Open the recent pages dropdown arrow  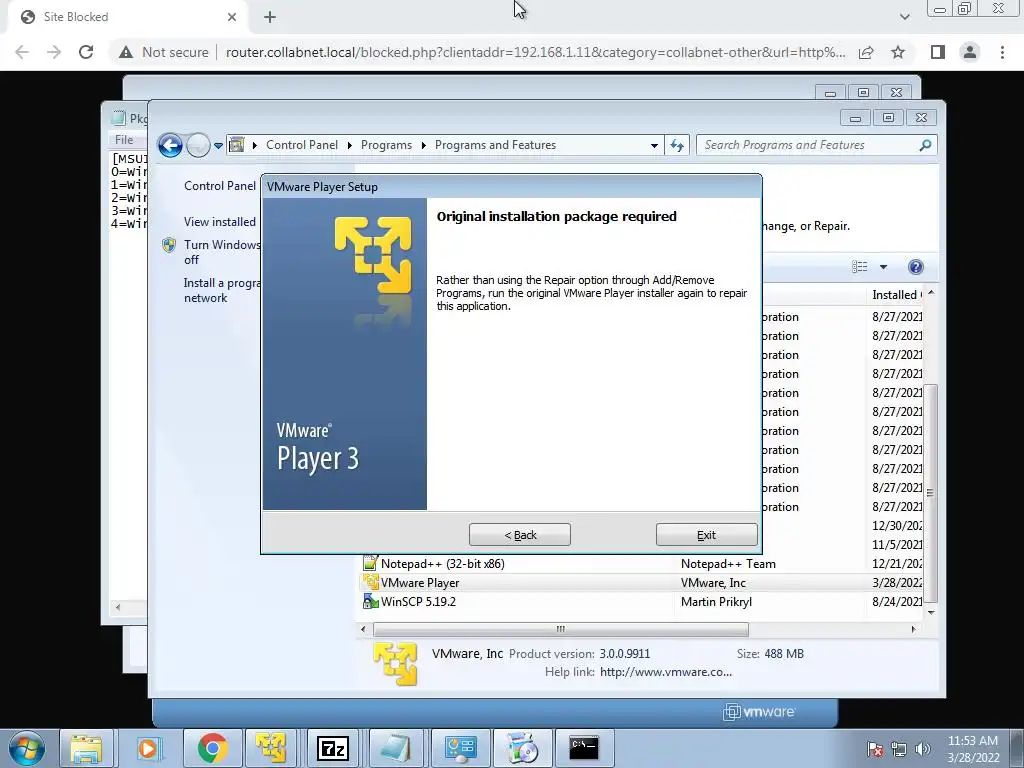(x=218, y=146)
